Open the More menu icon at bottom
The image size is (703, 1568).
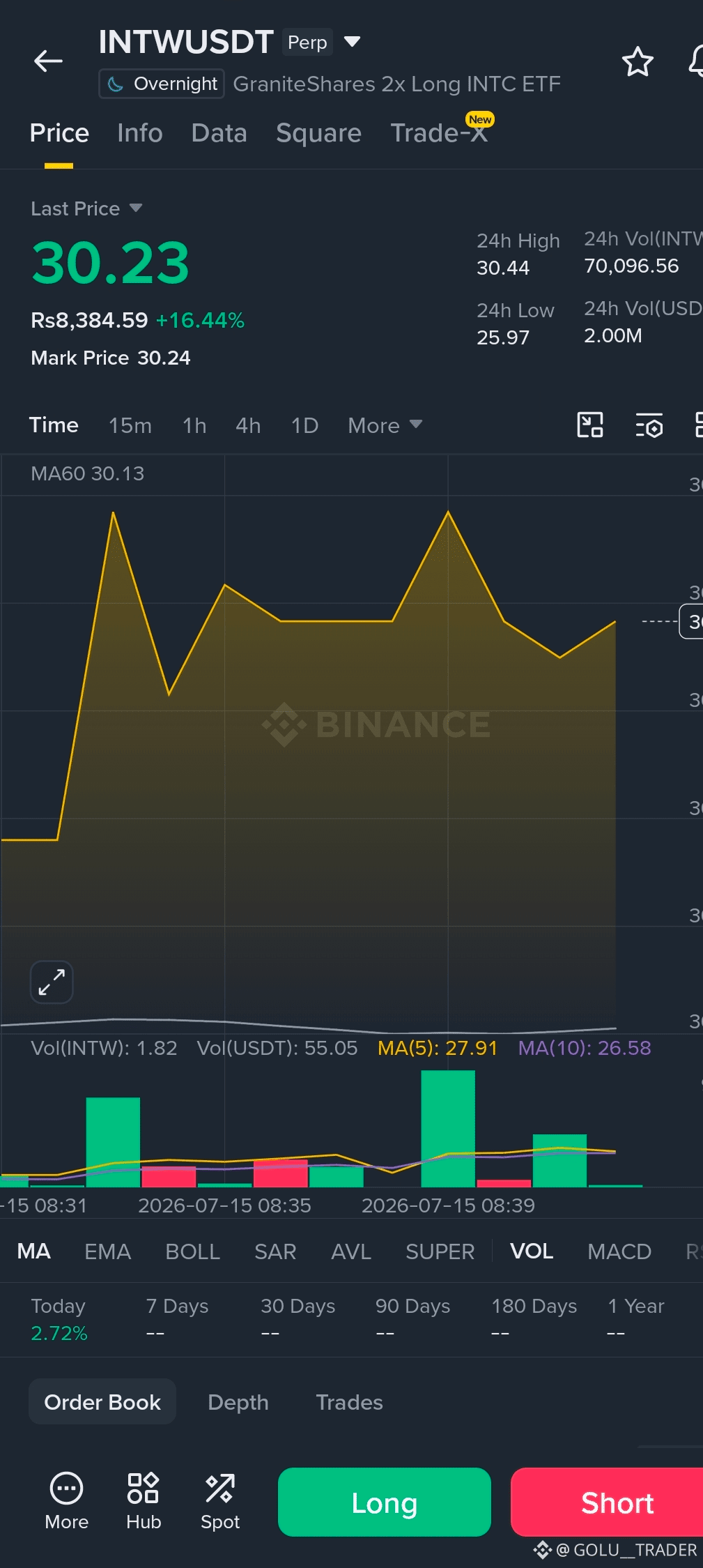(x=67, y=1501)
